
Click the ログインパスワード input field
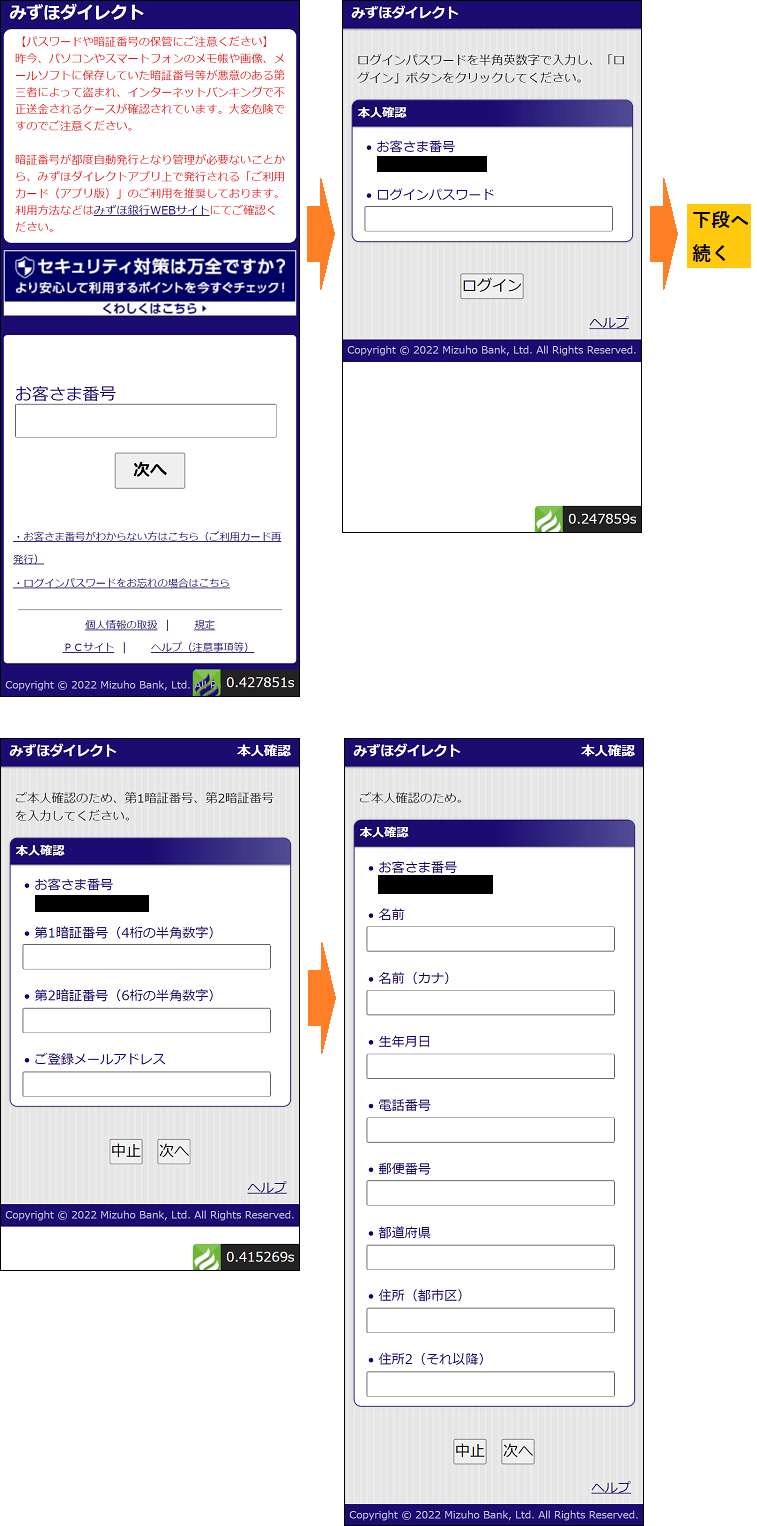(488, 219)
